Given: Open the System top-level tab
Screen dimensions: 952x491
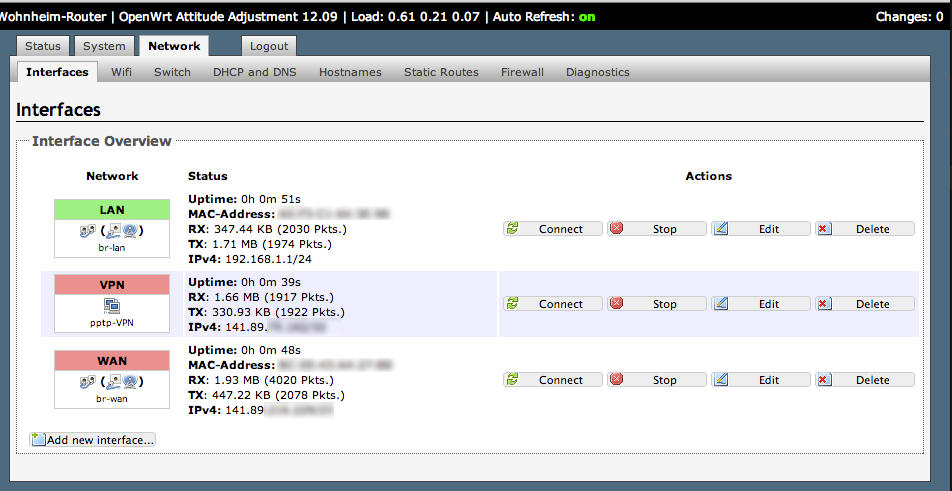Looking at the screenshot, I should (x=104, y=46).
